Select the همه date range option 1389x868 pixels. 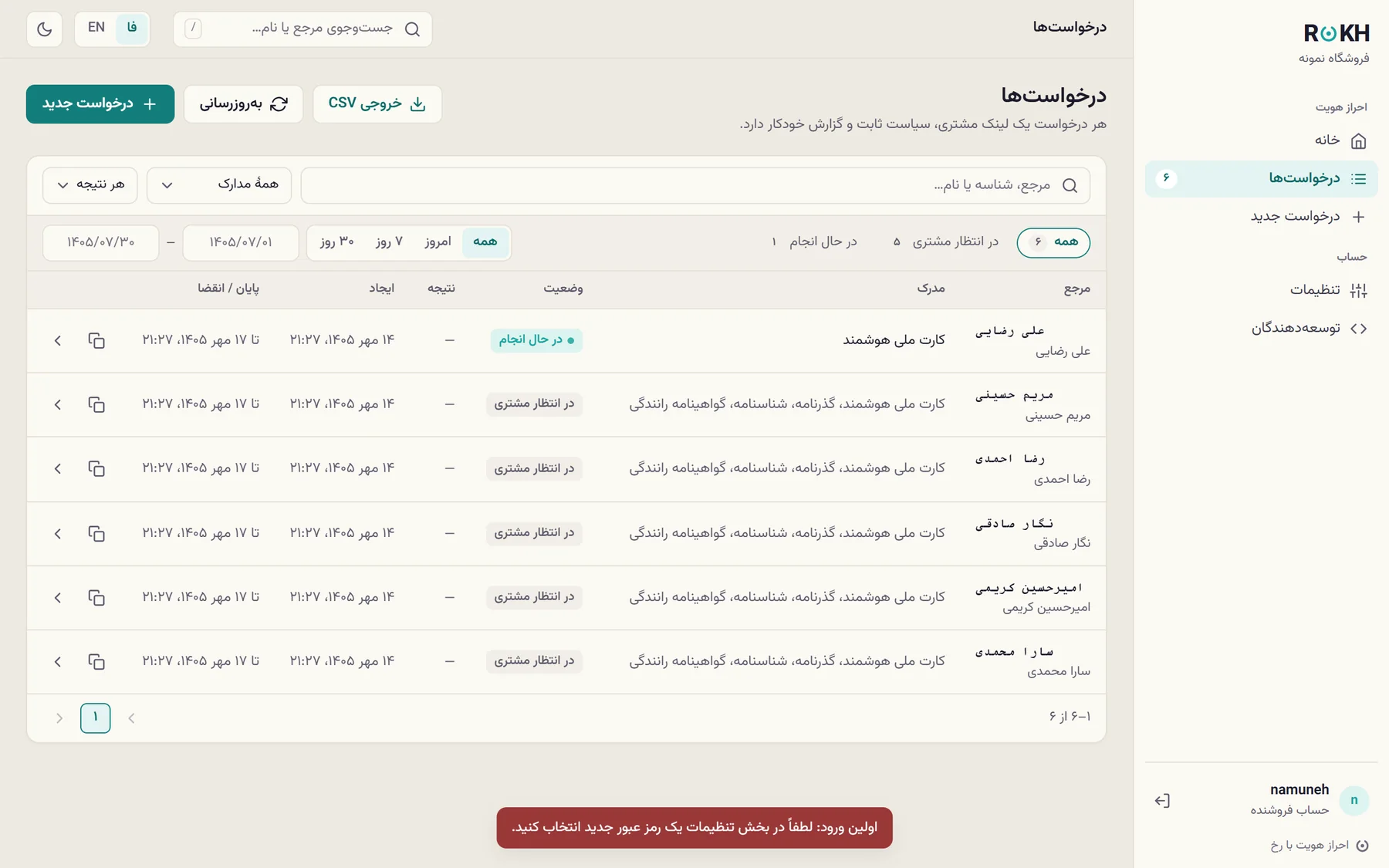point(485,241)
